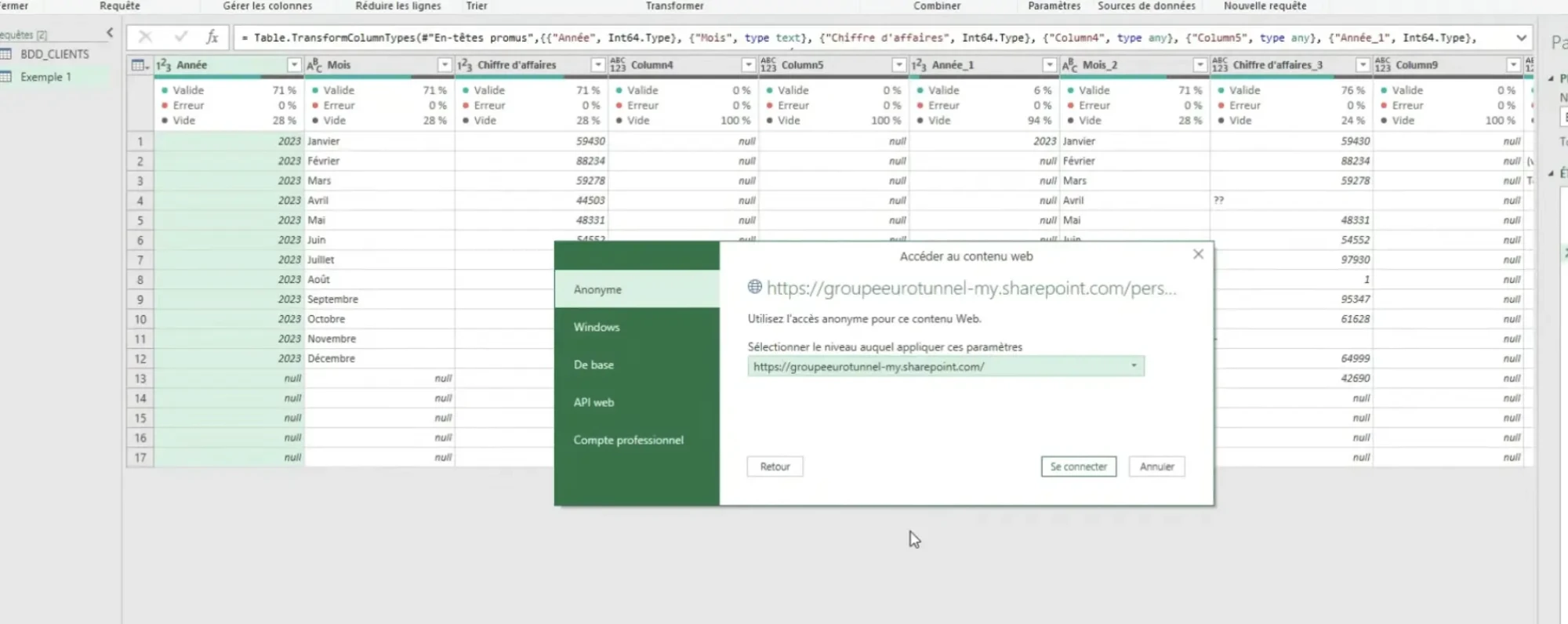Click Column9 data type icon
This screenshot has width=1568, height=624.
pos(1383,65)
